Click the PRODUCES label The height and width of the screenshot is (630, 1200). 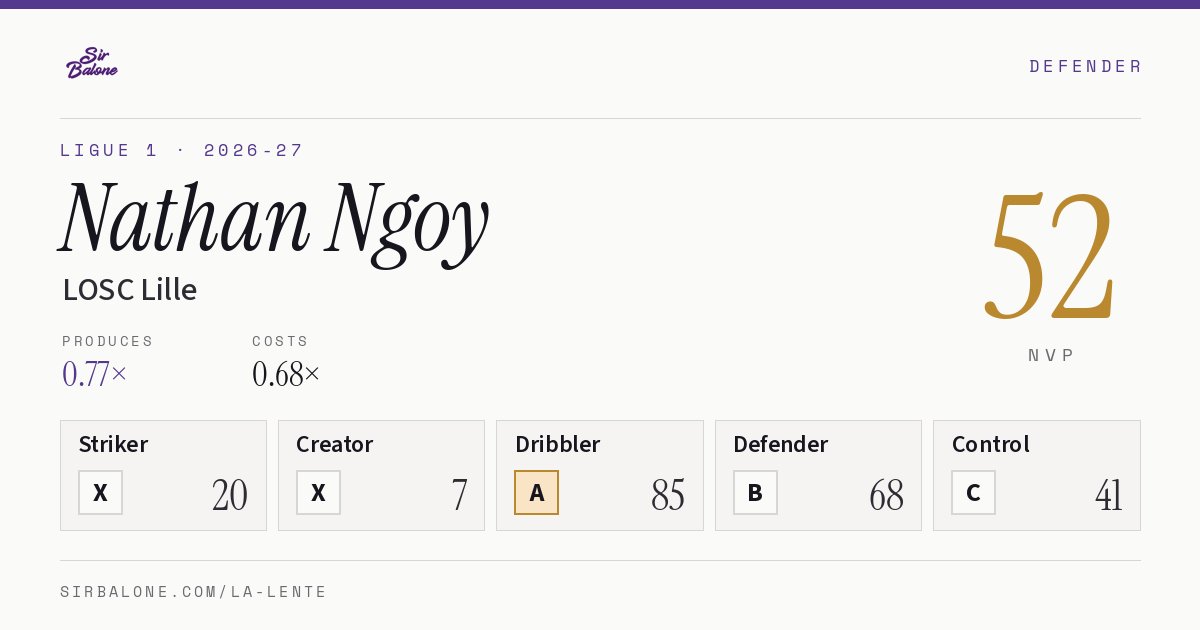pyautogui.click(x=108, y=341)
